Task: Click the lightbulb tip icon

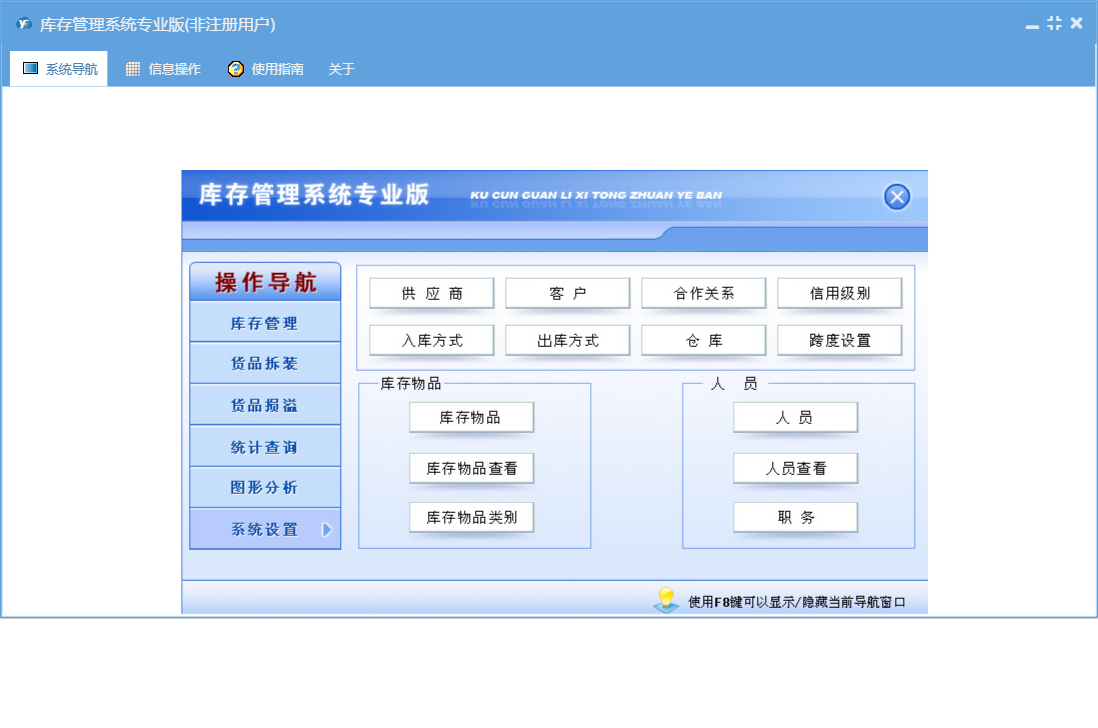Action: (x=665, y=600)
